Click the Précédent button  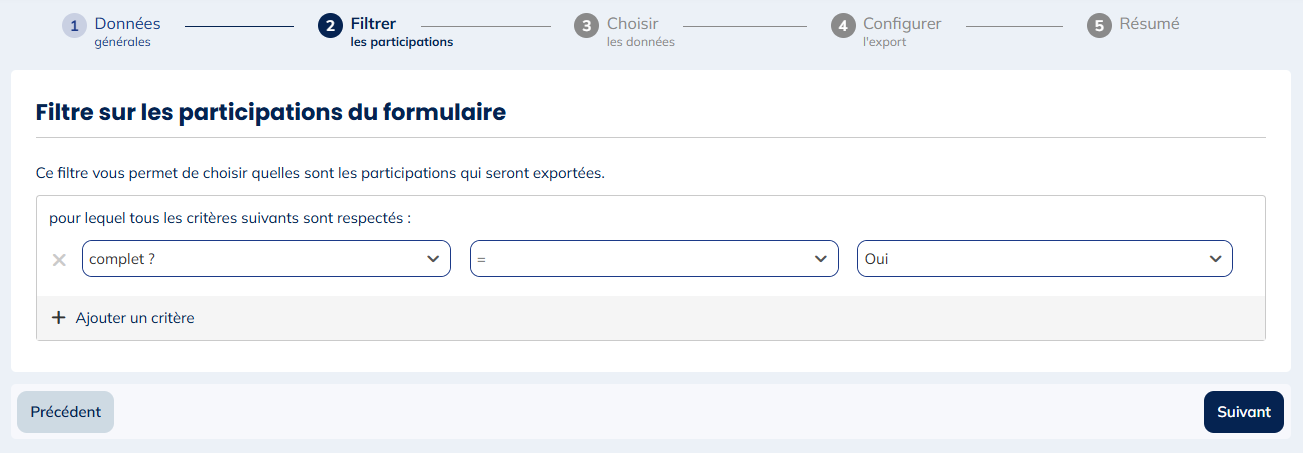[66, 412]
